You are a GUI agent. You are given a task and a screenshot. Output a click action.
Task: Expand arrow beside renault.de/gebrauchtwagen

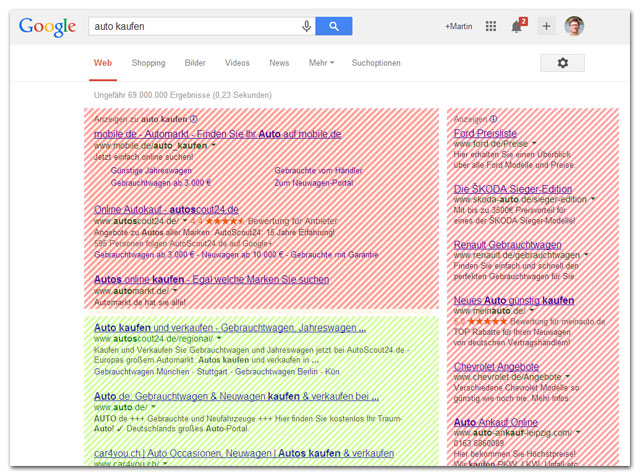586,255
